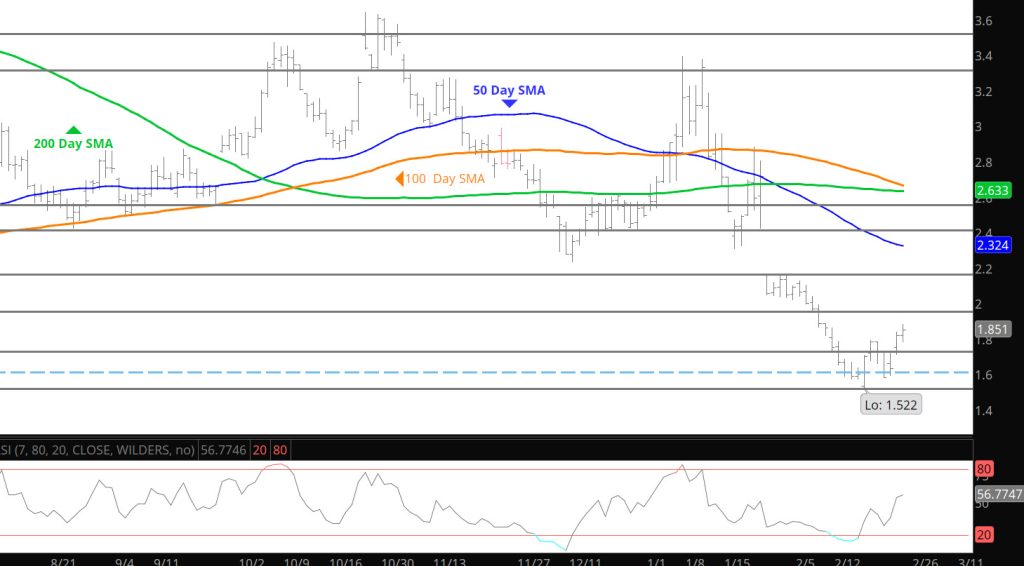Click the 56.7747 tag on RSI axis
The width and height of the screenshot is (1024, 566).
(x=998, y=493)
